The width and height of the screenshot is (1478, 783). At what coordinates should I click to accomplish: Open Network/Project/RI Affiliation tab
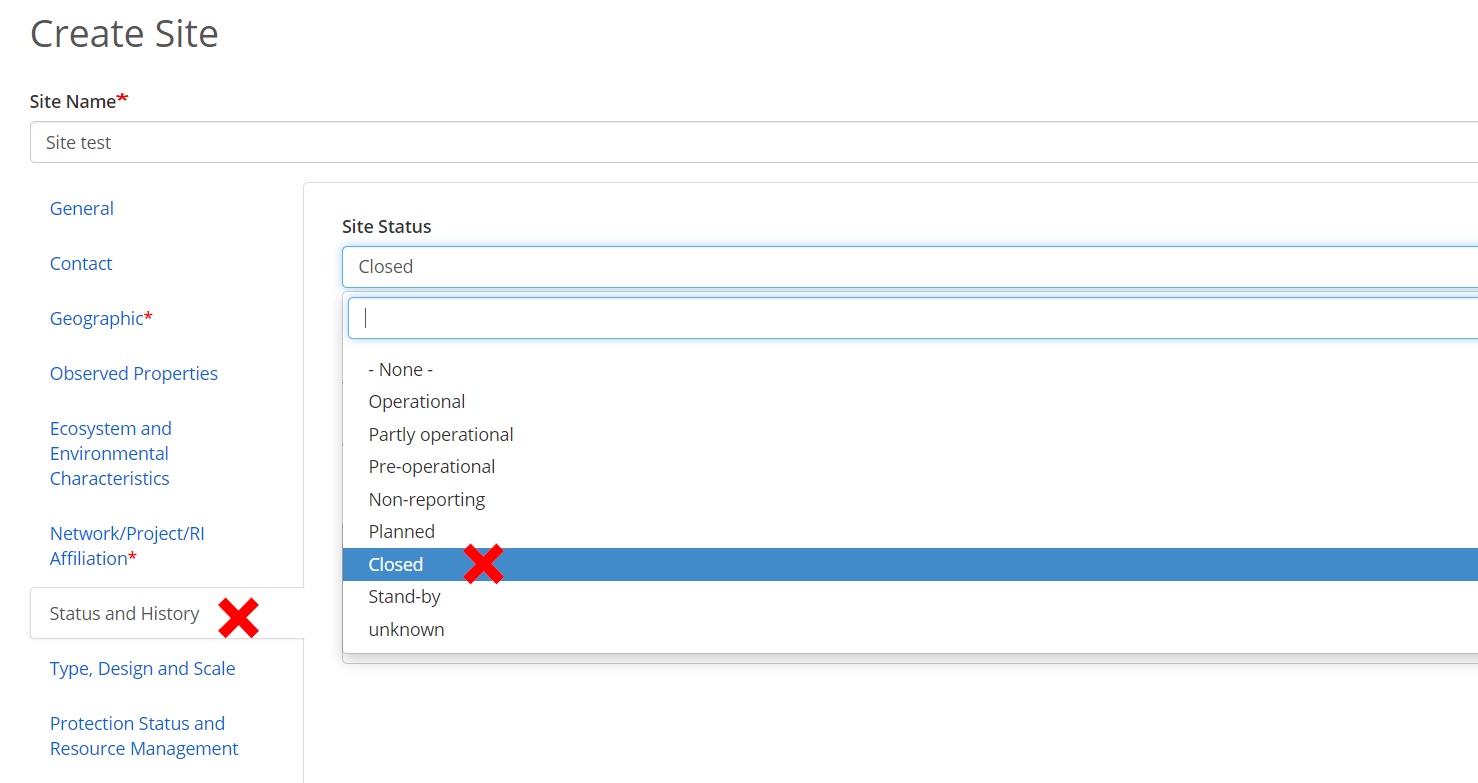click(127, 545)
